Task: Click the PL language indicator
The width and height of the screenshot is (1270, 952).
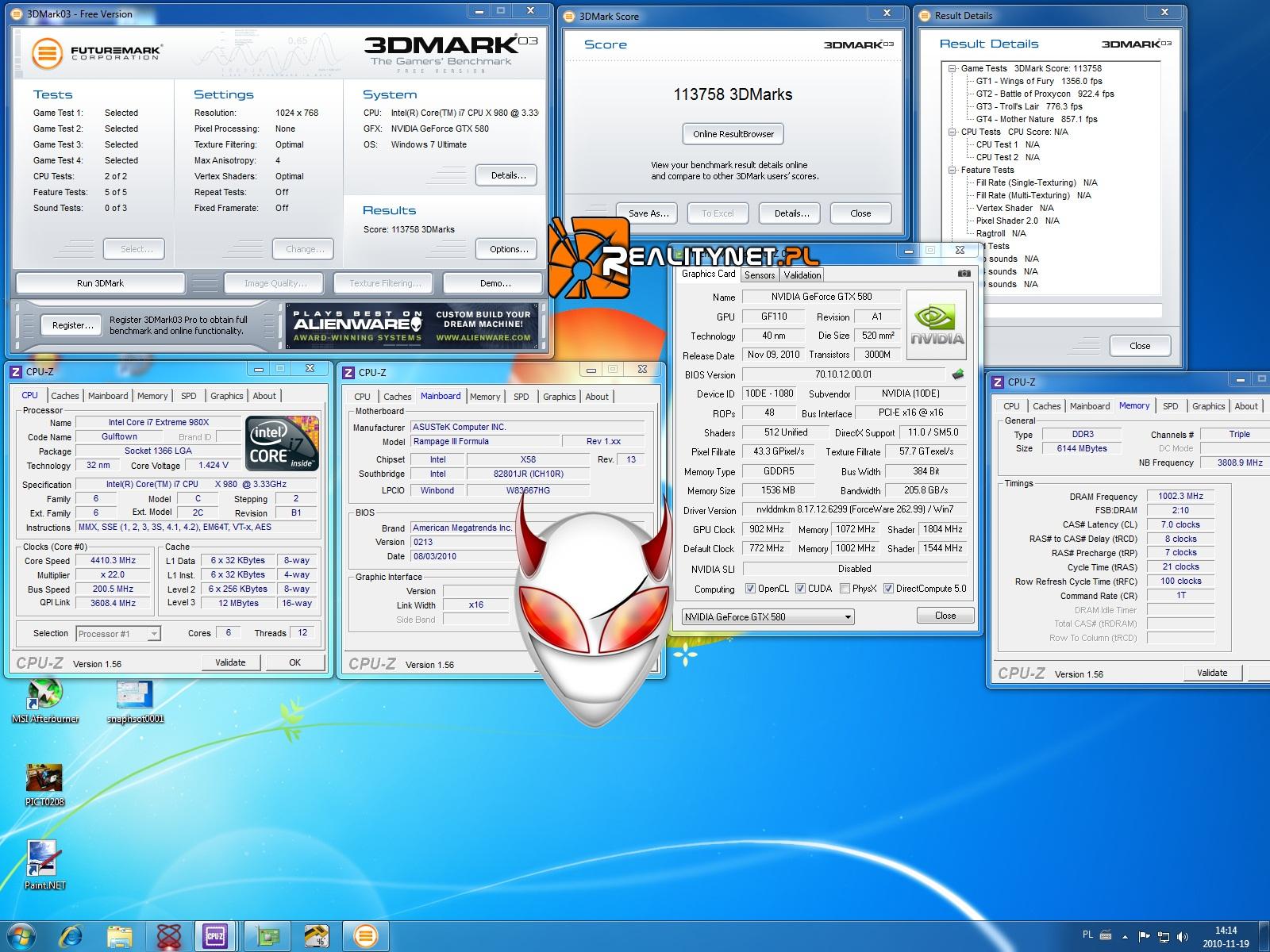Action: click(1087, 935)
